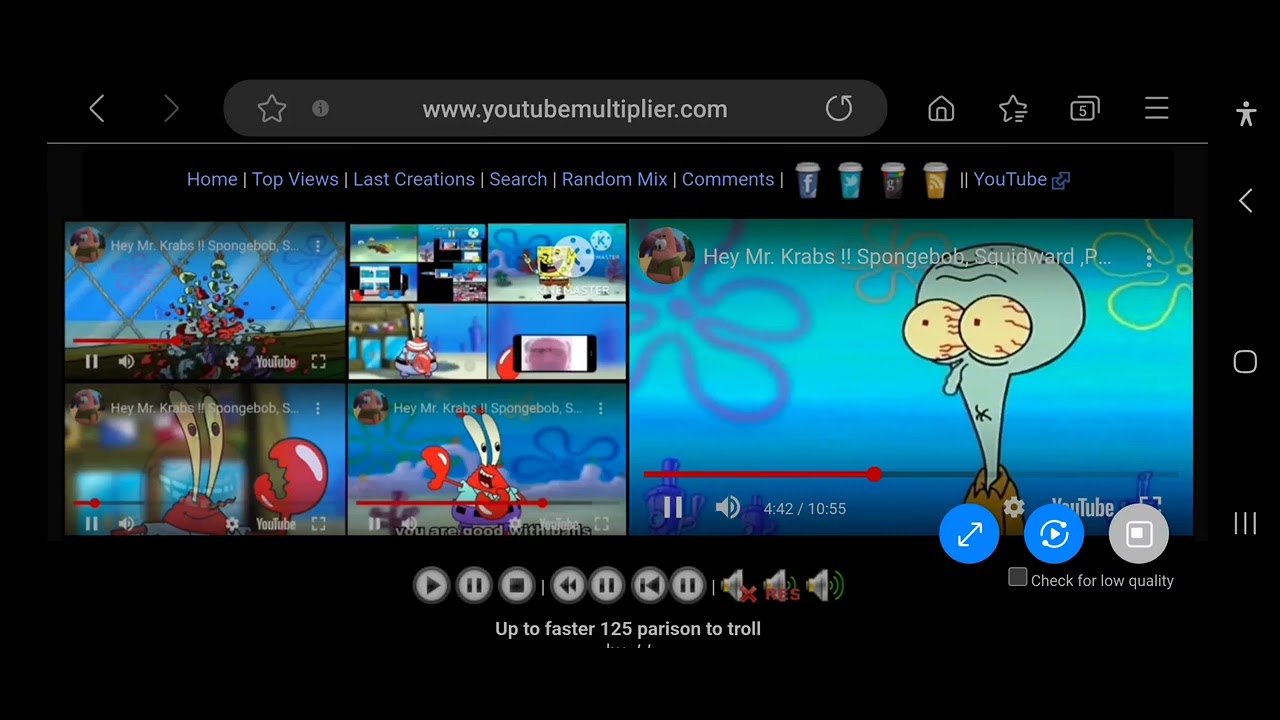The width and height of the screenshot is (1280, 720).
Task: Go to Top Views page
Action: pos(295,179)
